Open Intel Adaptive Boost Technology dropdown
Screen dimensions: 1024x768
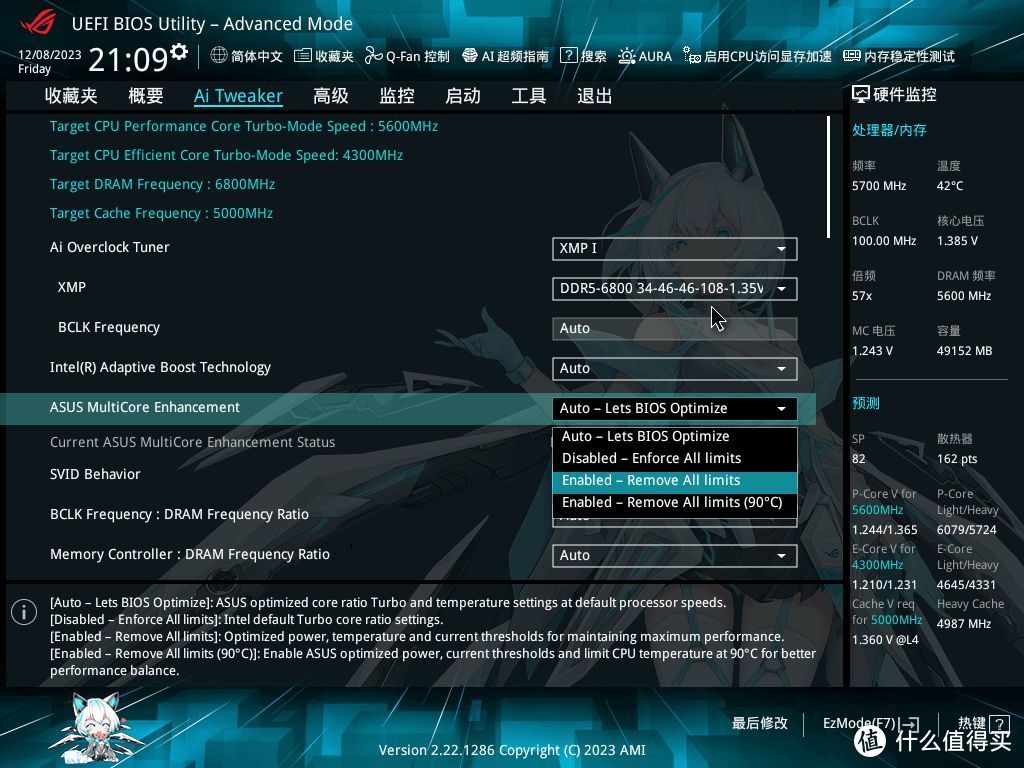coord(675,369)
